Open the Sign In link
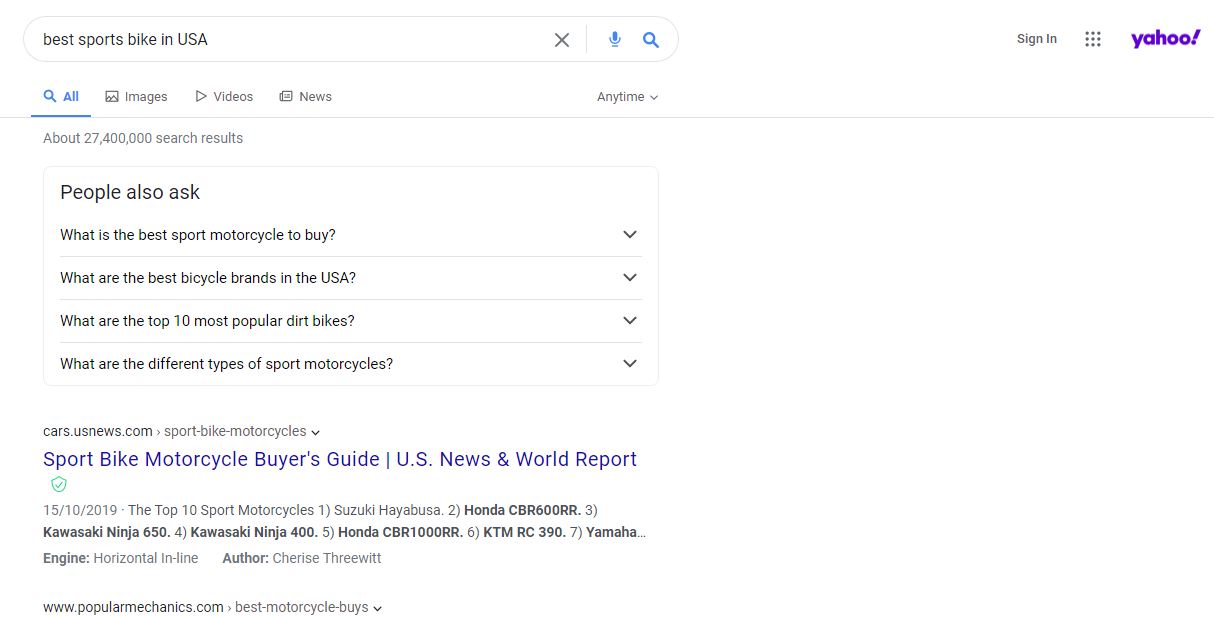Image resolution: width=1214 pixels, height=617 pixels. (1037, 39)
